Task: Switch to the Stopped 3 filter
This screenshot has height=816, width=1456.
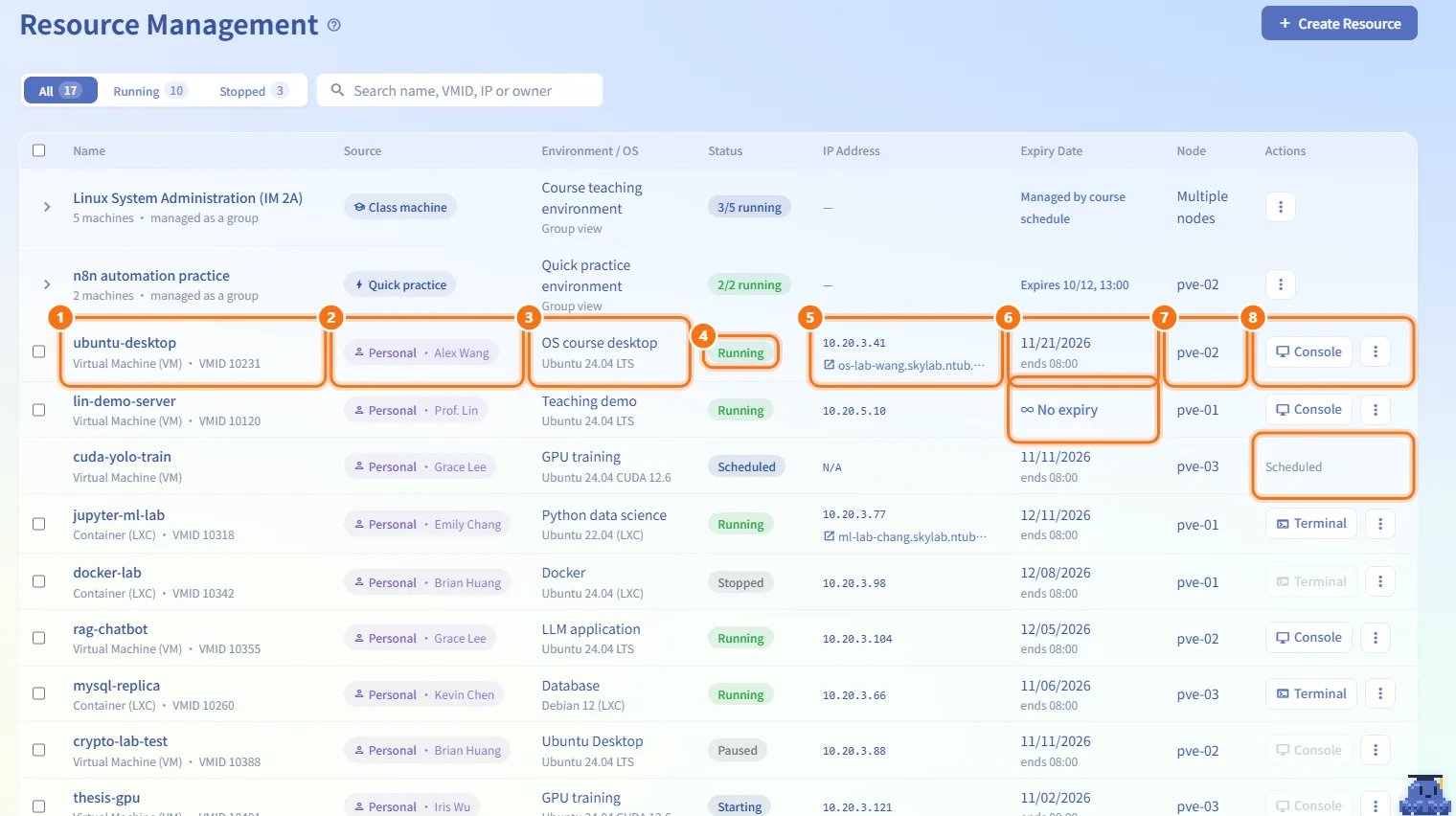Action: 253,91
